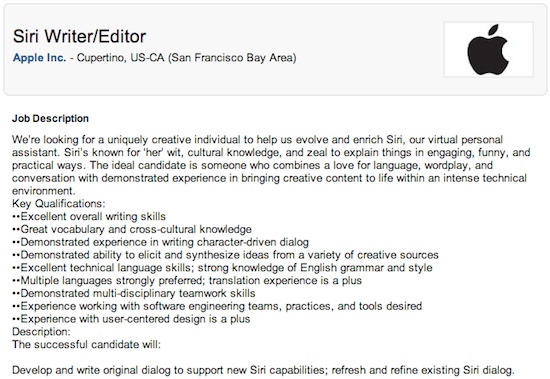Screen dimensions: 550x379
Task: Click the Cupertino, US-CA location text
Action: coord(121,58)
